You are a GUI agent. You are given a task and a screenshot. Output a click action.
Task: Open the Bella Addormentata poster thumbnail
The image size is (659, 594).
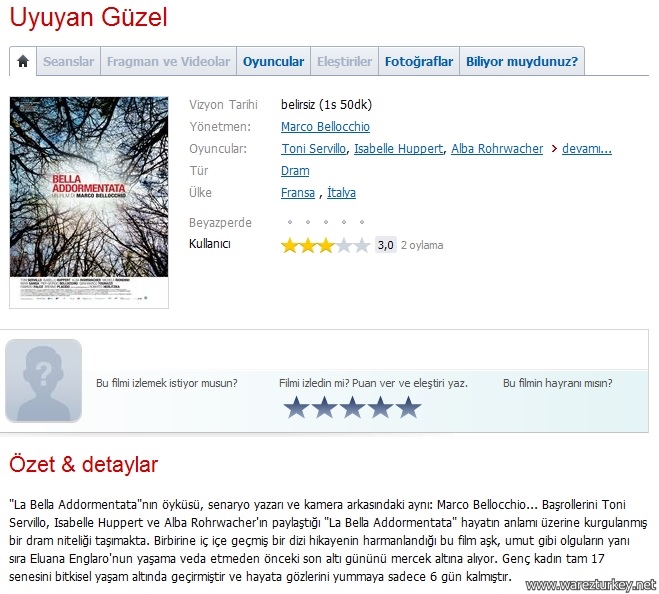tap(89, 203)
